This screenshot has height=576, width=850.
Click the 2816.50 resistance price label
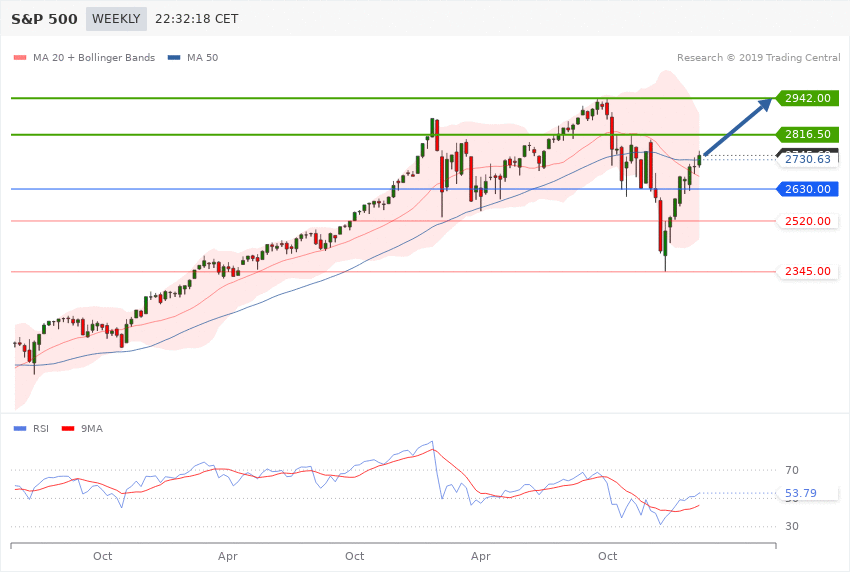(x=808, y=134)
